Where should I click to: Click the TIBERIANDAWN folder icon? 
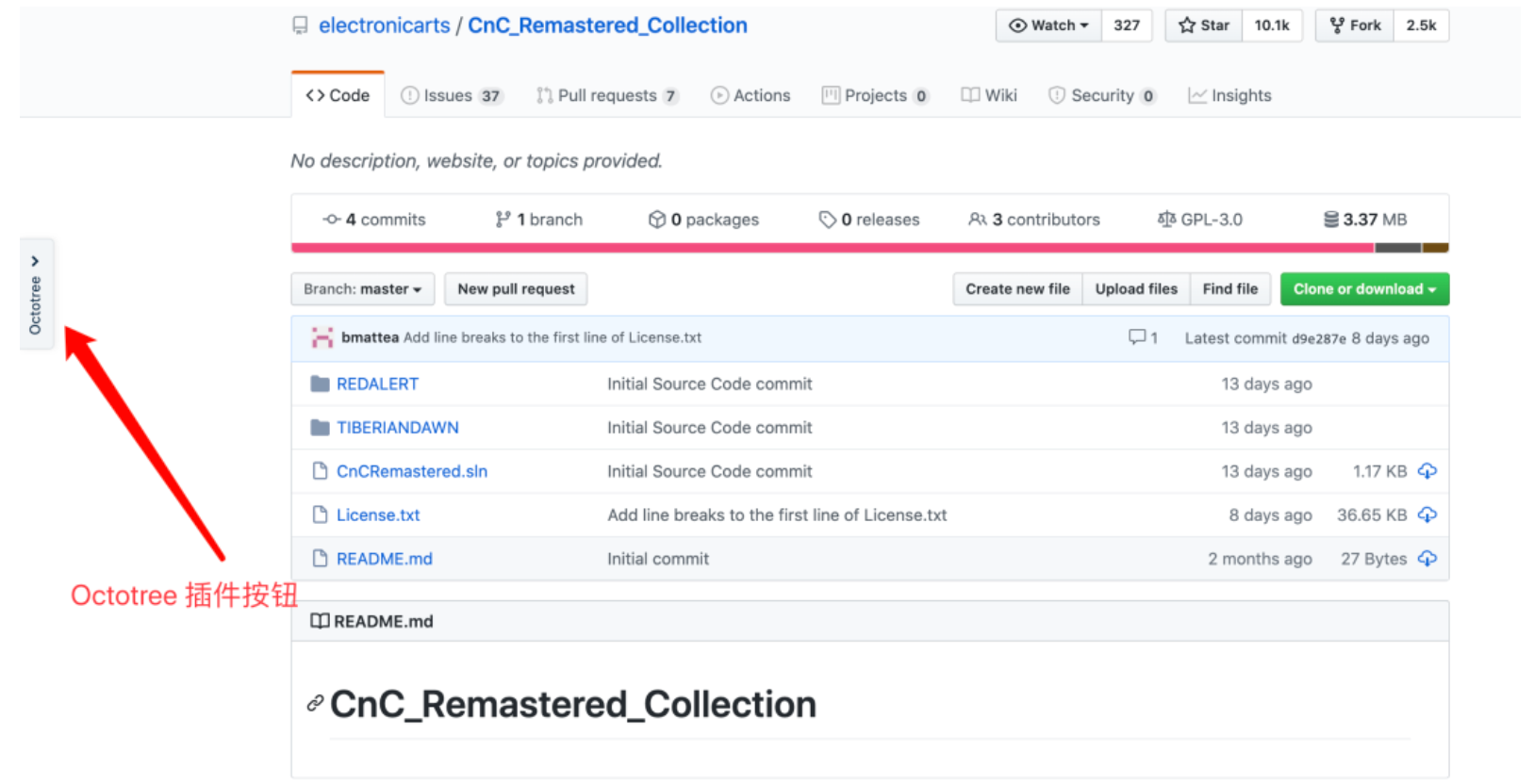point(321,428)
